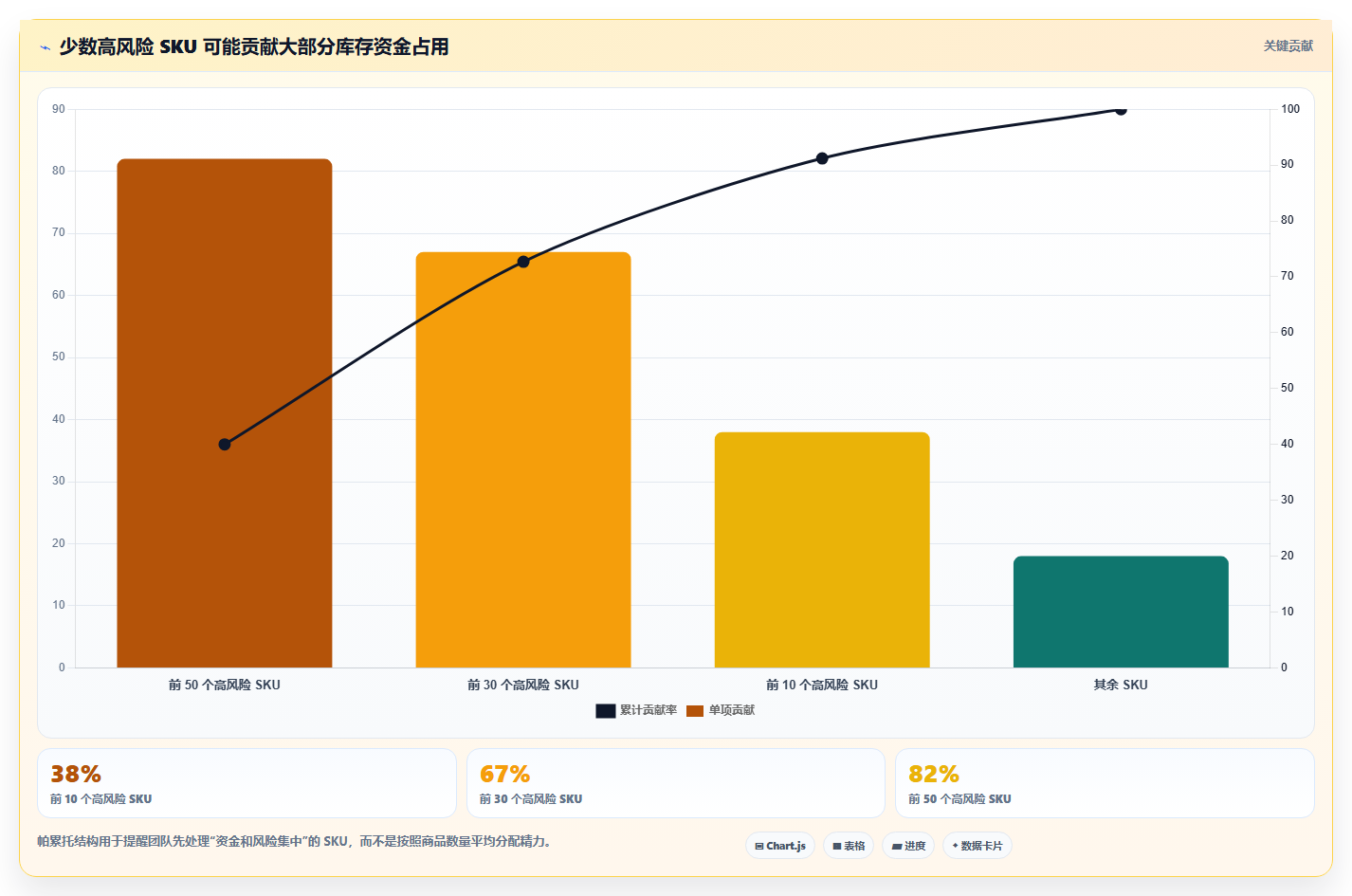Click the cumulative line point on the orange bar
The width and height of the screenshot is (1352, 896).
[x=523, y=262]
